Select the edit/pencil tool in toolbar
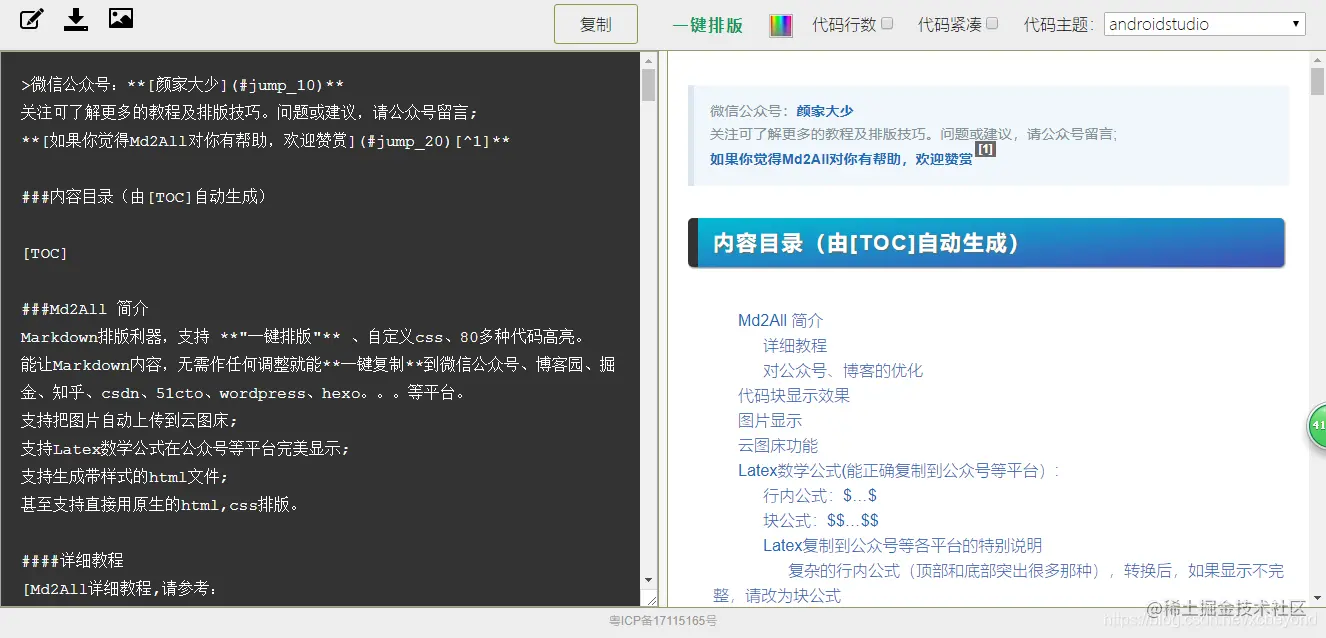Screen dimensions: 1326x638 31,18
